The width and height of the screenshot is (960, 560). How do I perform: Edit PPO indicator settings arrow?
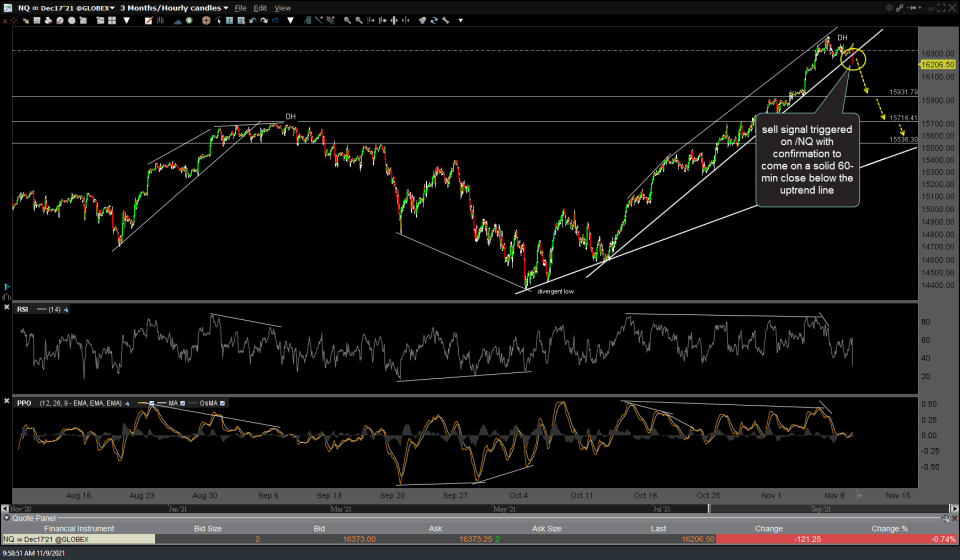[127, 403]
